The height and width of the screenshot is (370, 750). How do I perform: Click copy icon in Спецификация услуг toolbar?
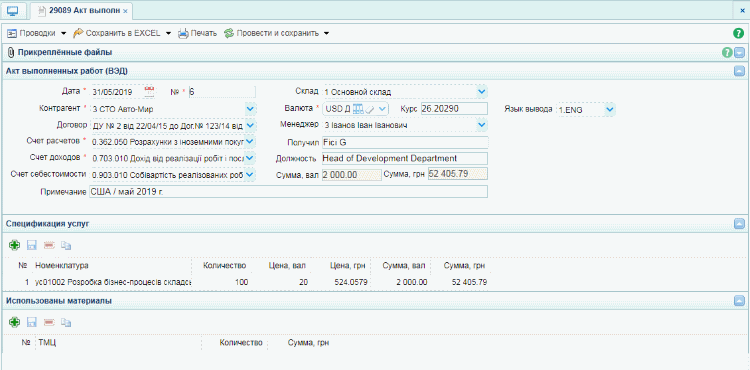point(66,246)
